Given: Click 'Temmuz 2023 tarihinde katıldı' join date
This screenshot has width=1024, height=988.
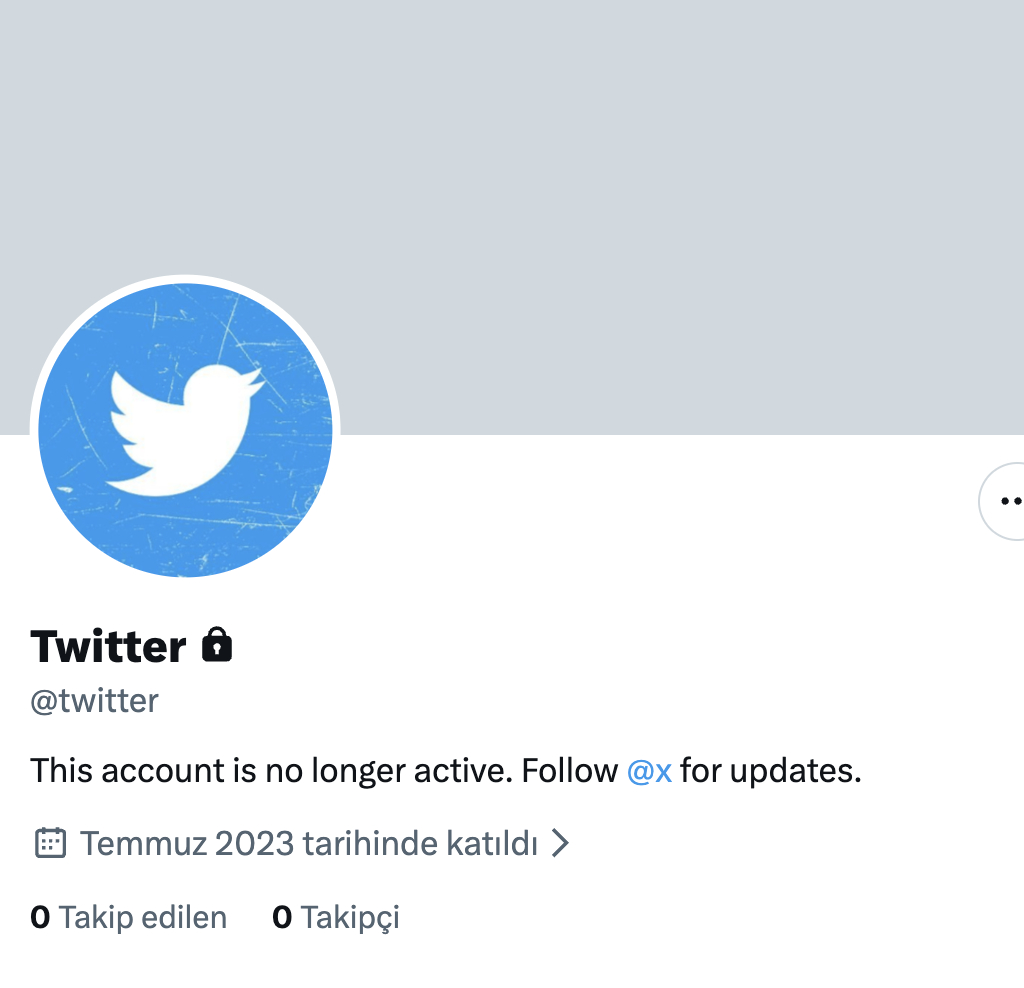Looking at the screenshot, I should (309, 843).
